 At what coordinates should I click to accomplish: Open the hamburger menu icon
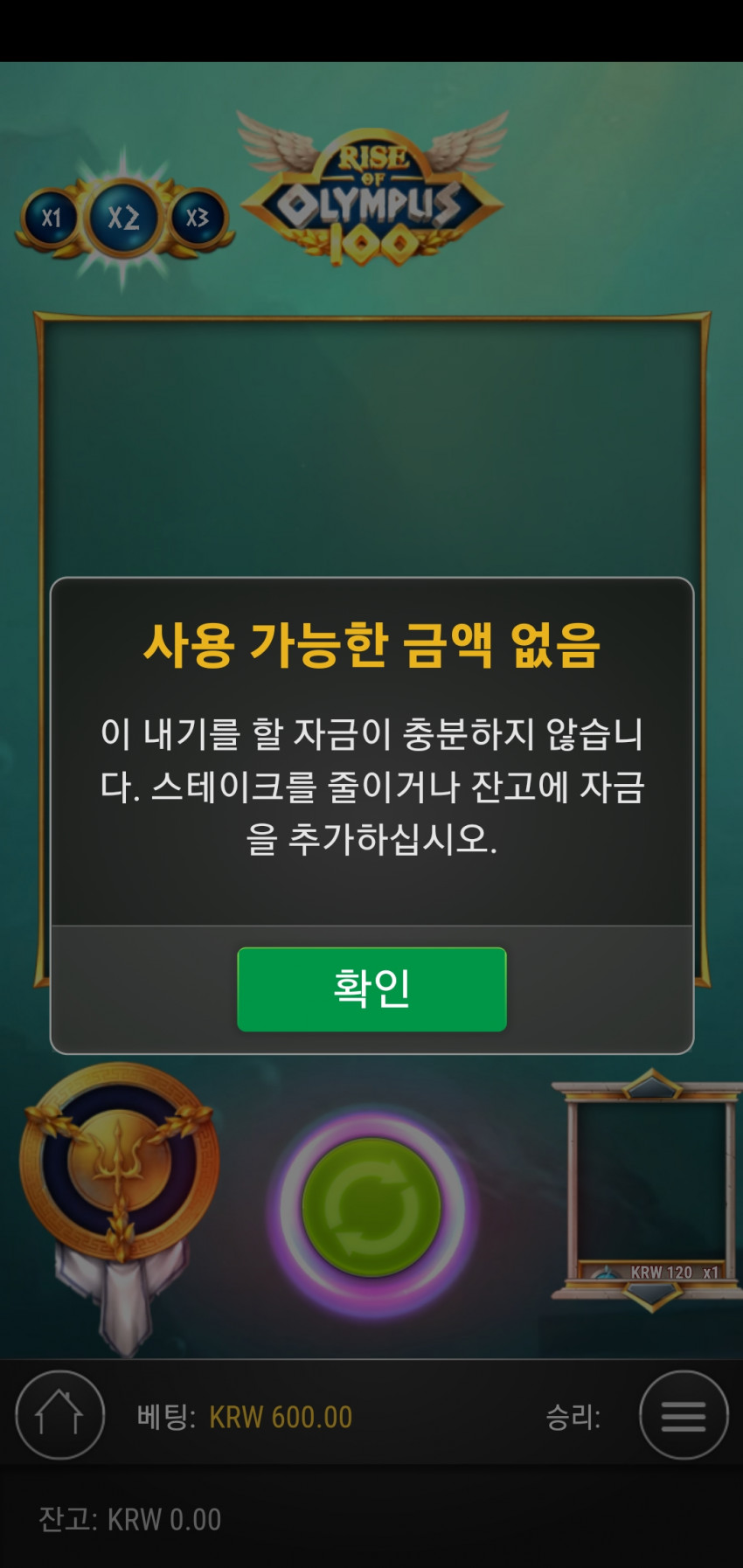tap(684, 1415)
